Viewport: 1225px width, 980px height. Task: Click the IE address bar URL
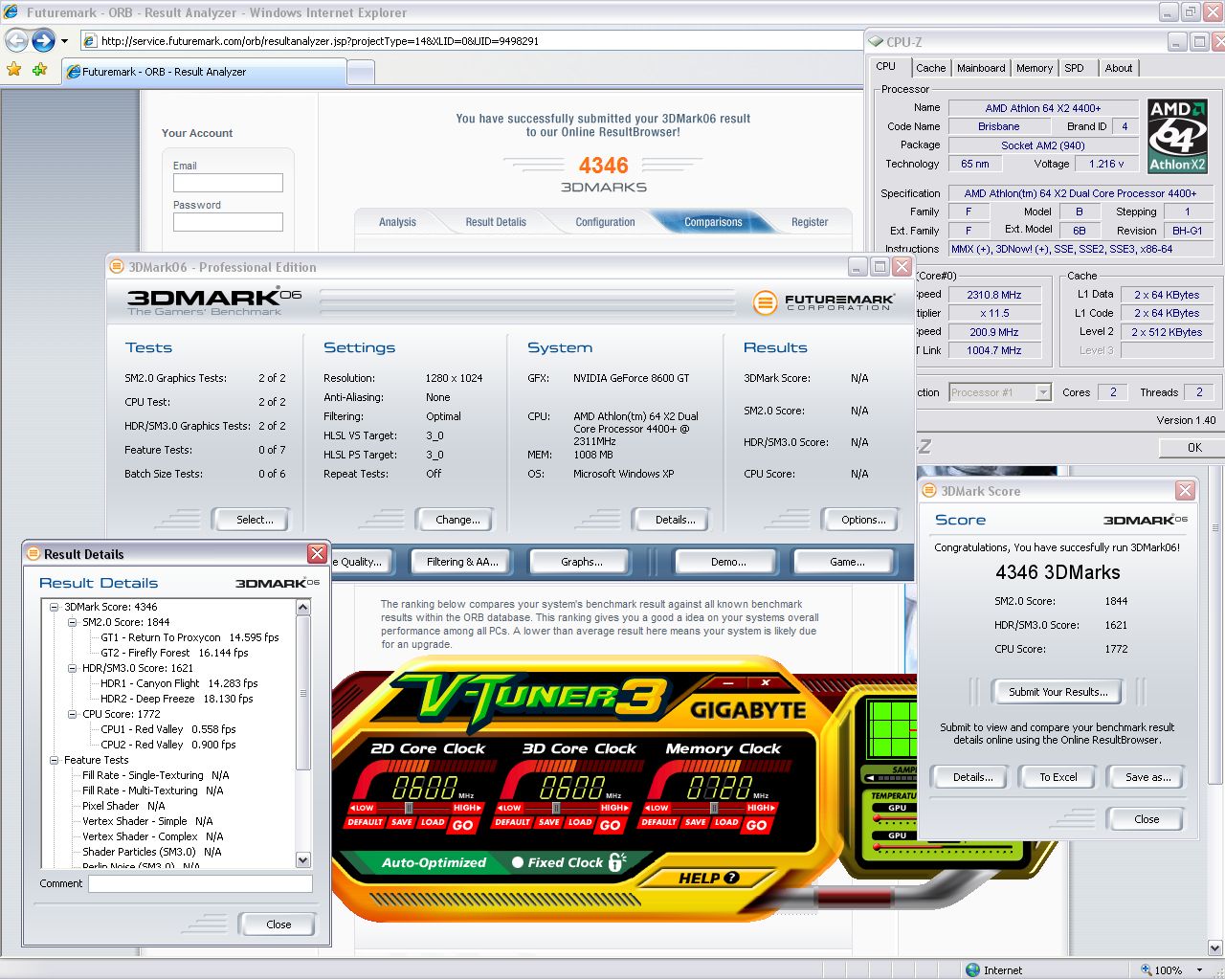[x=320, y=41]
